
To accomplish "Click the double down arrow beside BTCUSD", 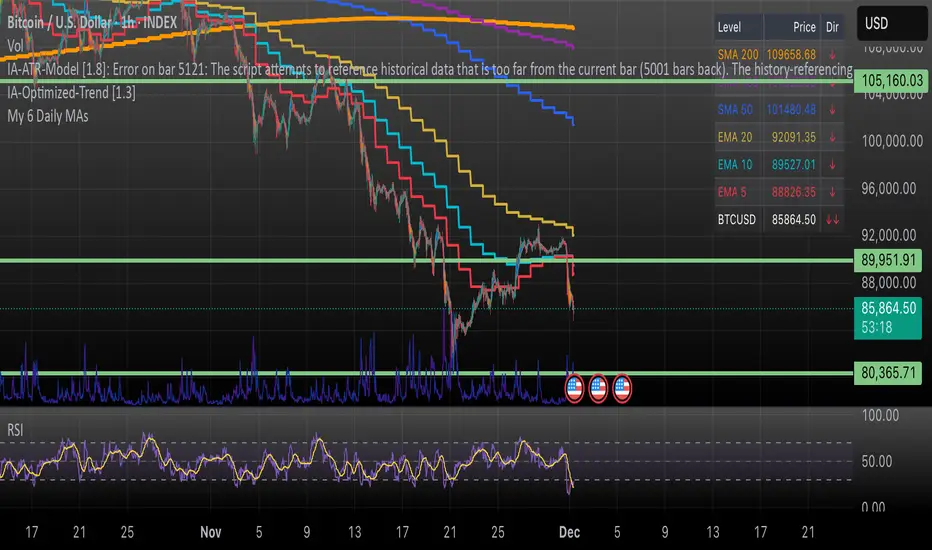I will coord(832,214).
